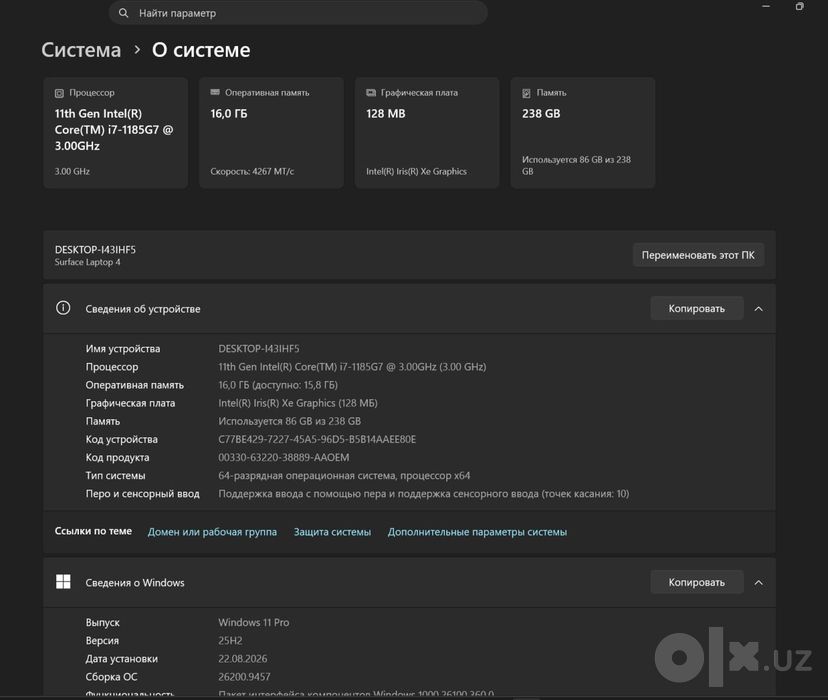Click the OS build value '26200.9457'
Viewport: 828px width, 700px height.
click(x=244, y=676)
